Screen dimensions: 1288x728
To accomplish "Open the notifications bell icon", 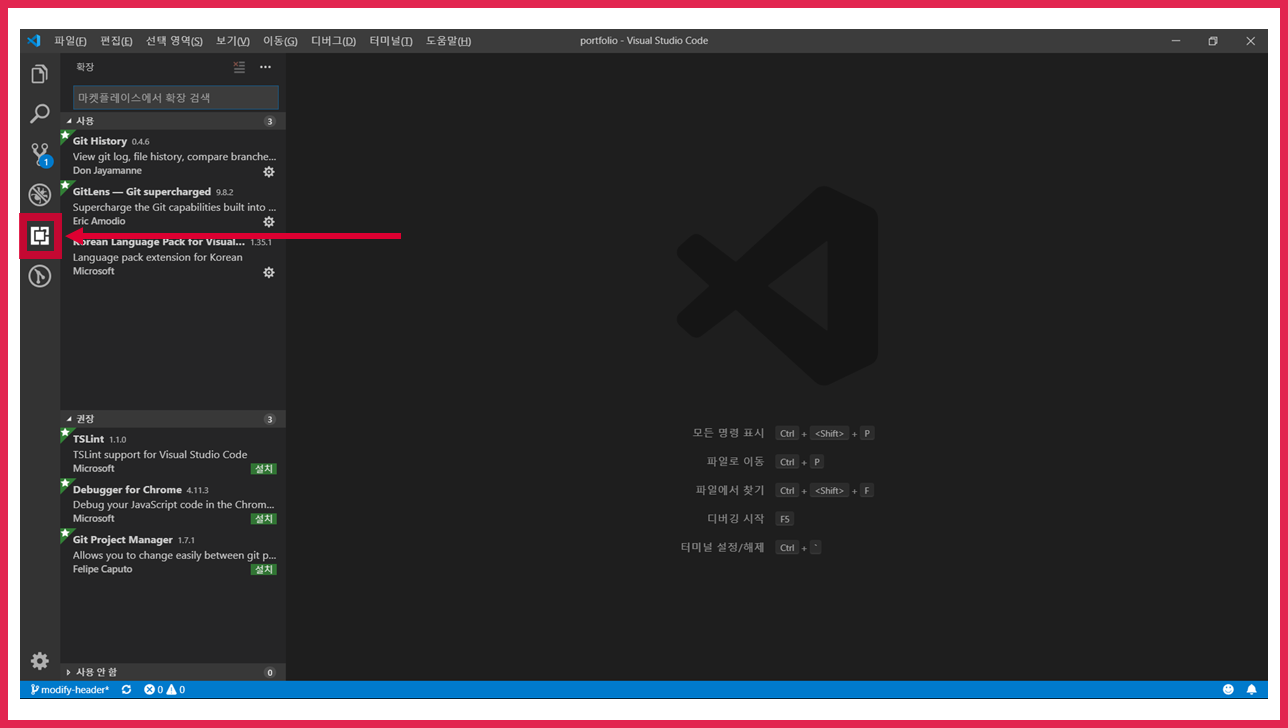I will pyautogui.click(x=1251, y=690).
